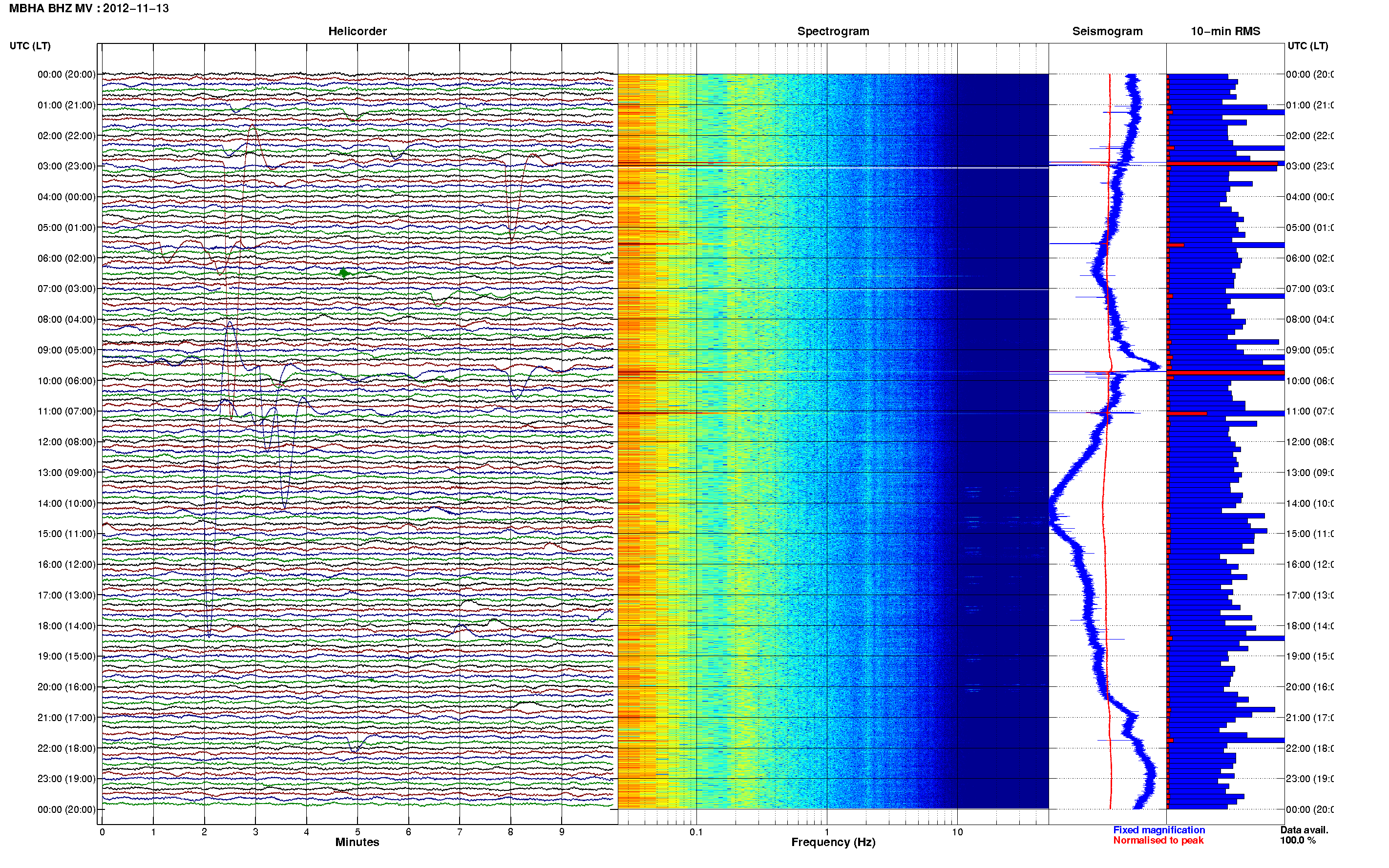Click the 22:00 (18:00) label on the left axis
Screen dimensions: 1389x868
(66, 748)
